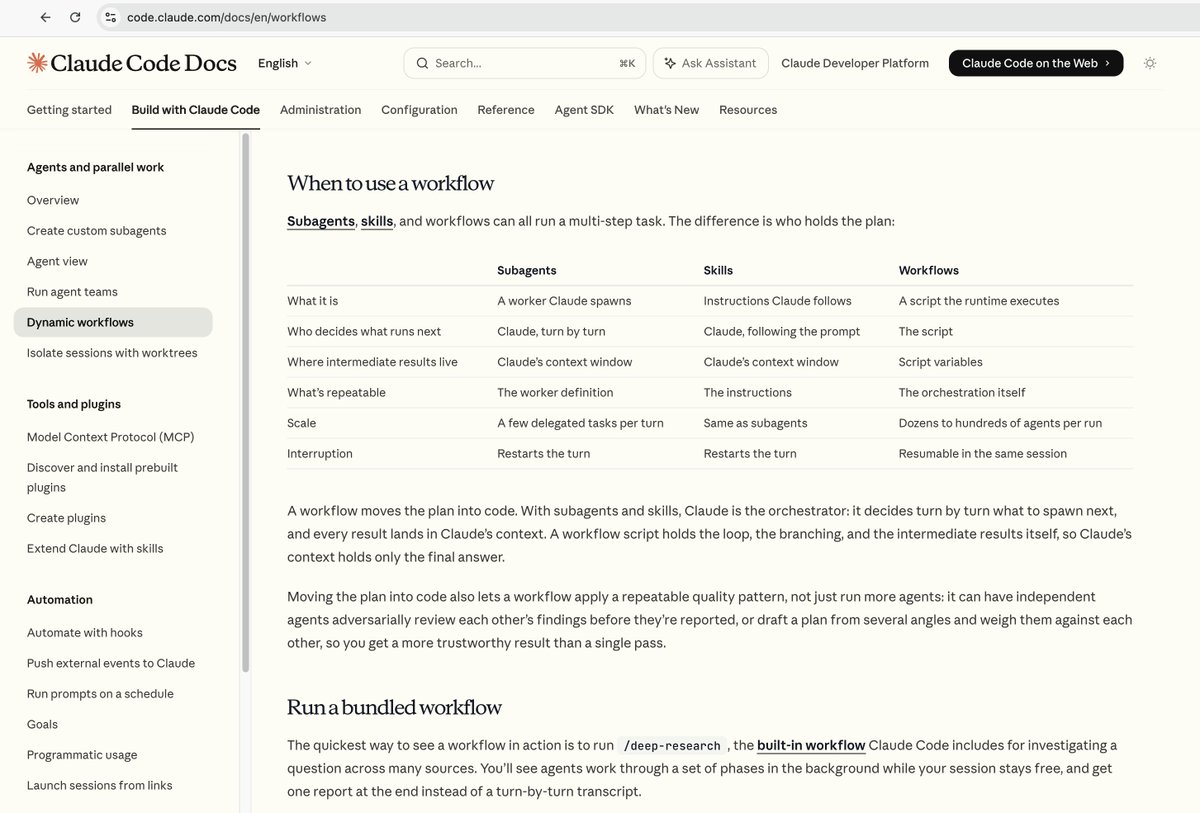Image resolution: width=1200 pixels, height=813 pixels.
Task: Click the sidebar vertical scrollbar
Action: [x=246, y=402]
